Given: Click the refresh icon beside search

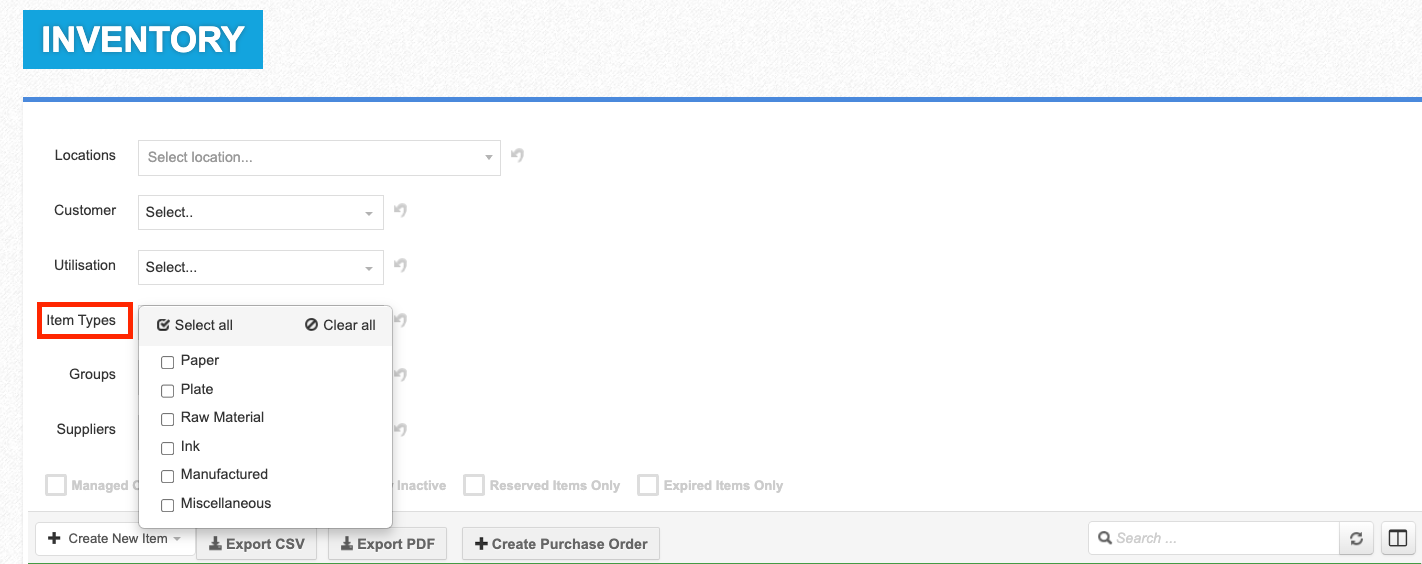Looking at the screenshot, I should (x=1356, y=538).
